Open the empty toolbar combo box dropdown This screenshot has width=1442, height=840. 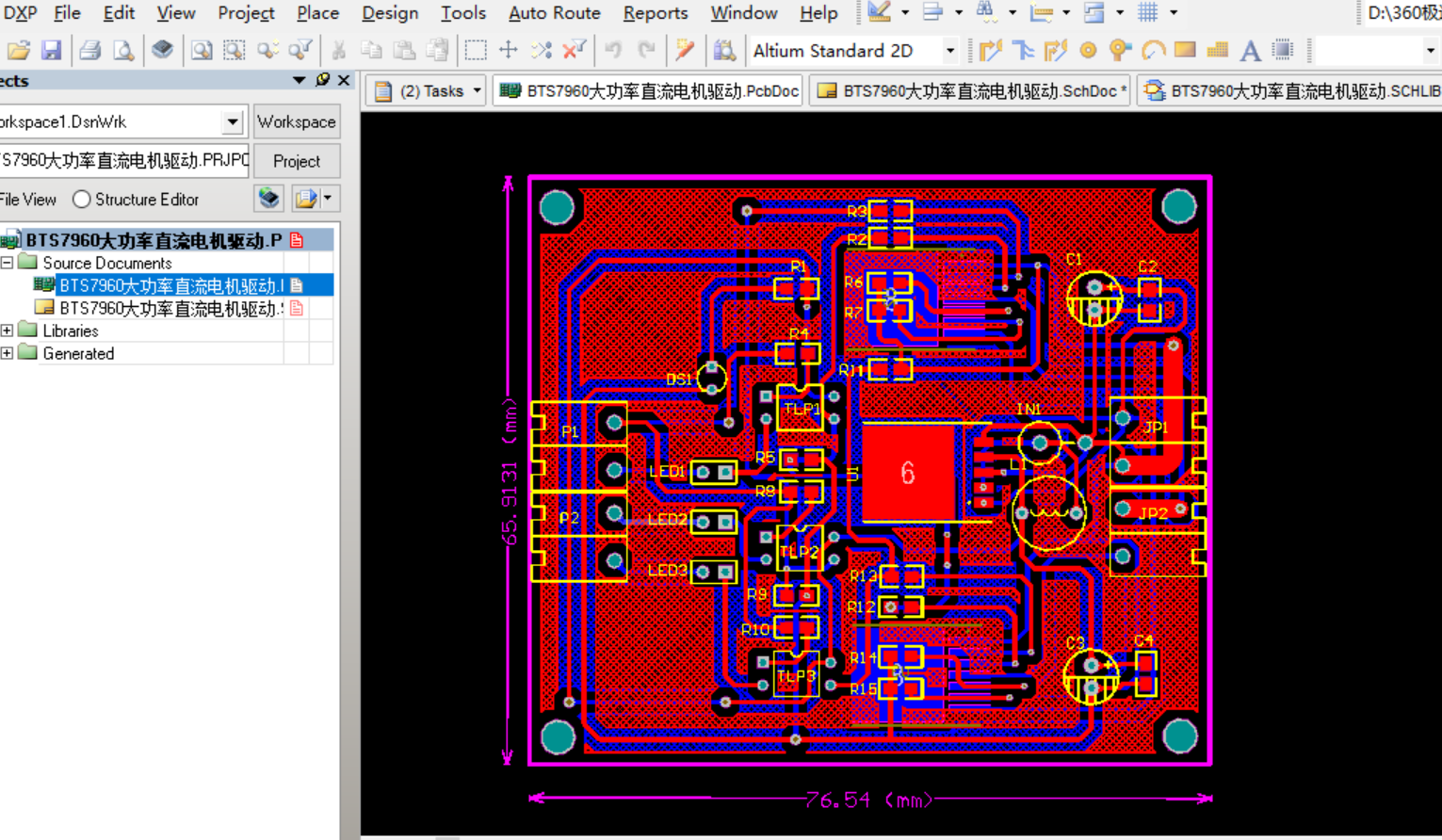point(1430,50)
